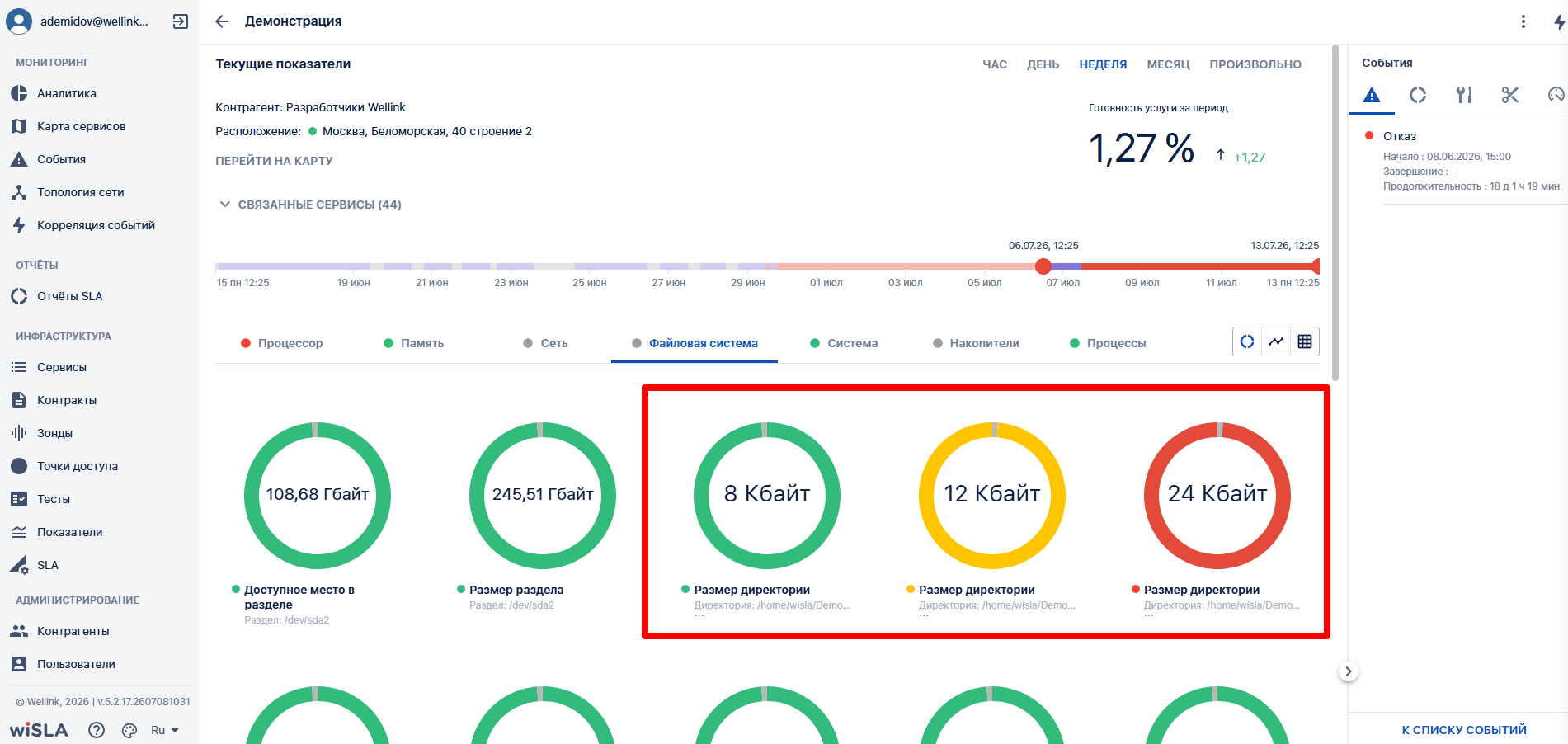Open the three-dot more options menu
The height and width of the screenshot is (744, 1568).
point(1523,21)
